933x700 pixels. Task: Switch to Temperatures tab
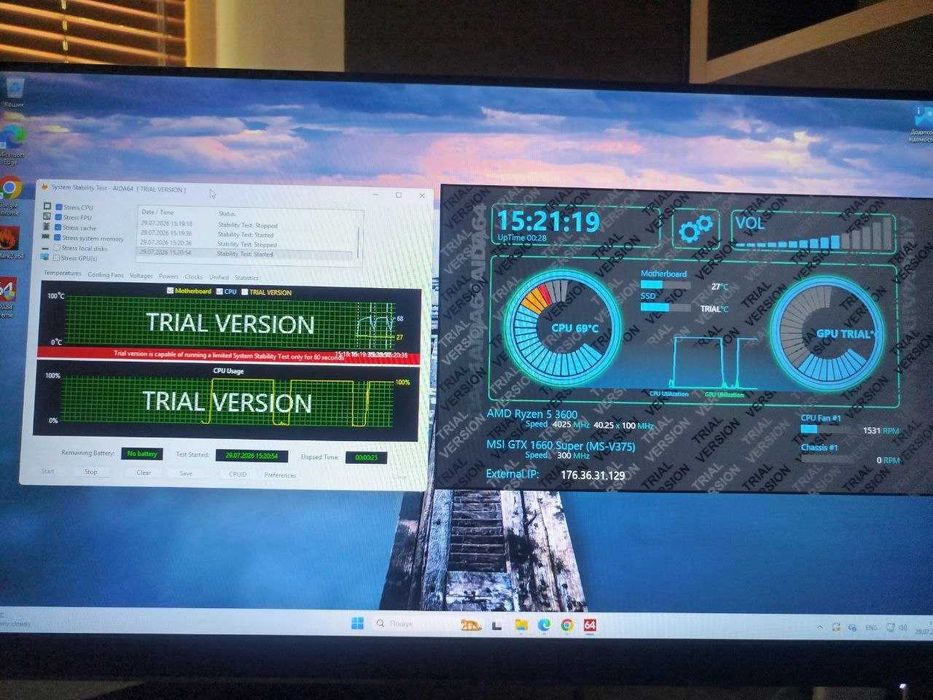pyautogui.click(x=62, y=273)
